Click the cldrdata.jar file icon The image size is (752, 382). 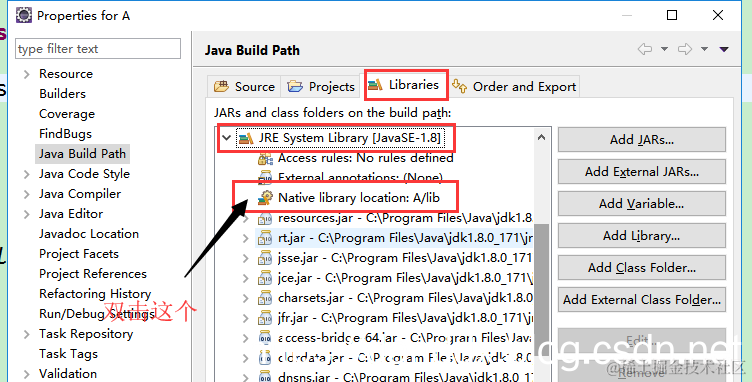tap(265, 358)
